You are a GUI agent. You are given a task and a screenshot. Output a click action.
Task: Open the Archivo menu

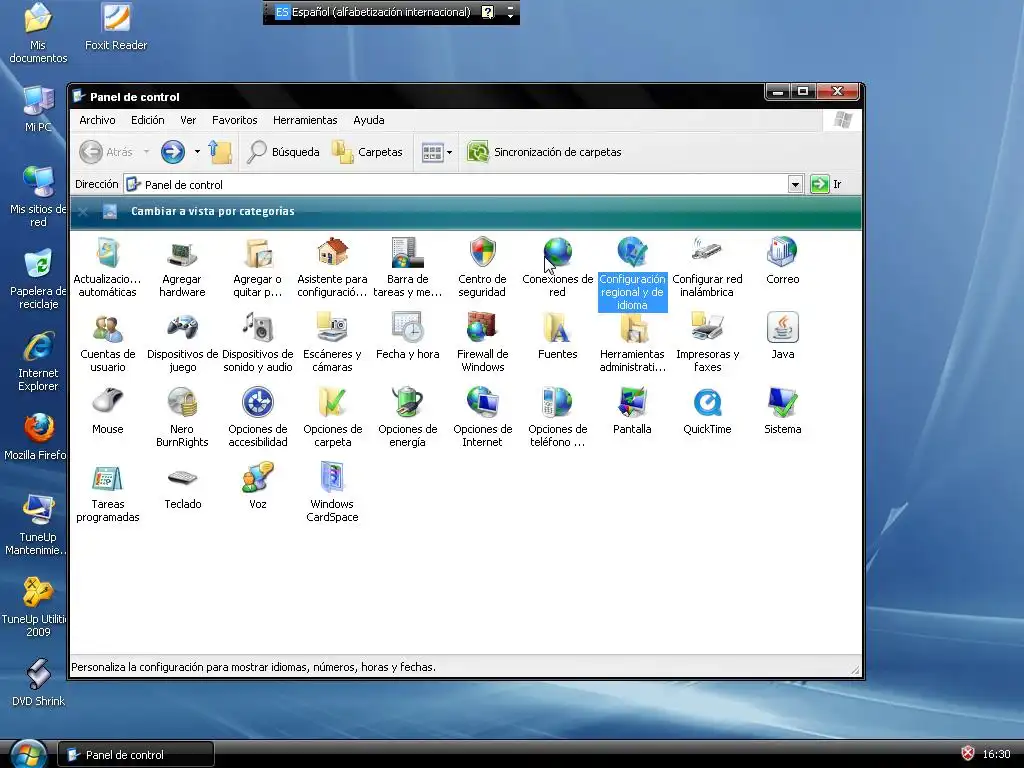pos(97,120)
